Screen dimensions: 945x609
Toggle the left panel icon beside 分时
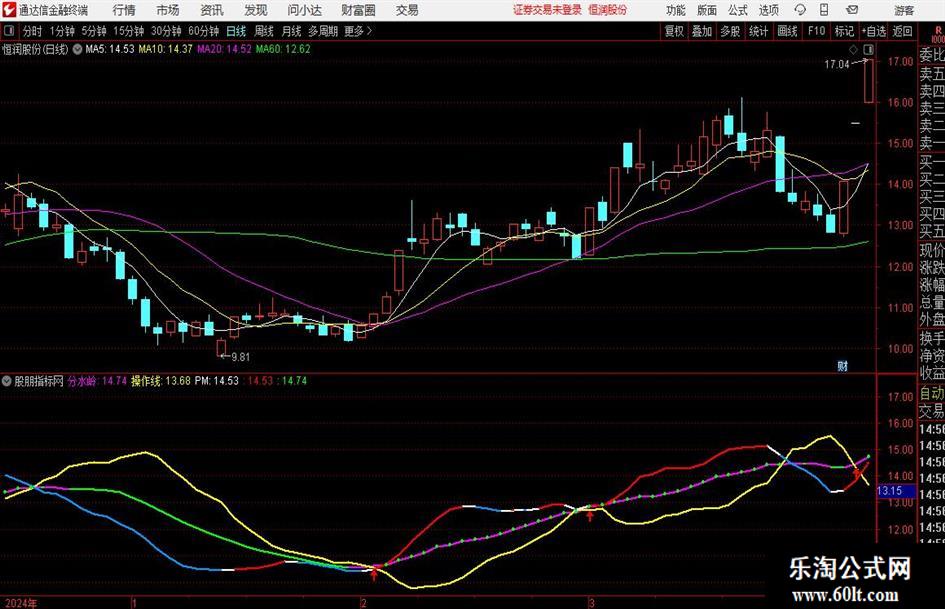pyautogui.click(x=8, y=31)
